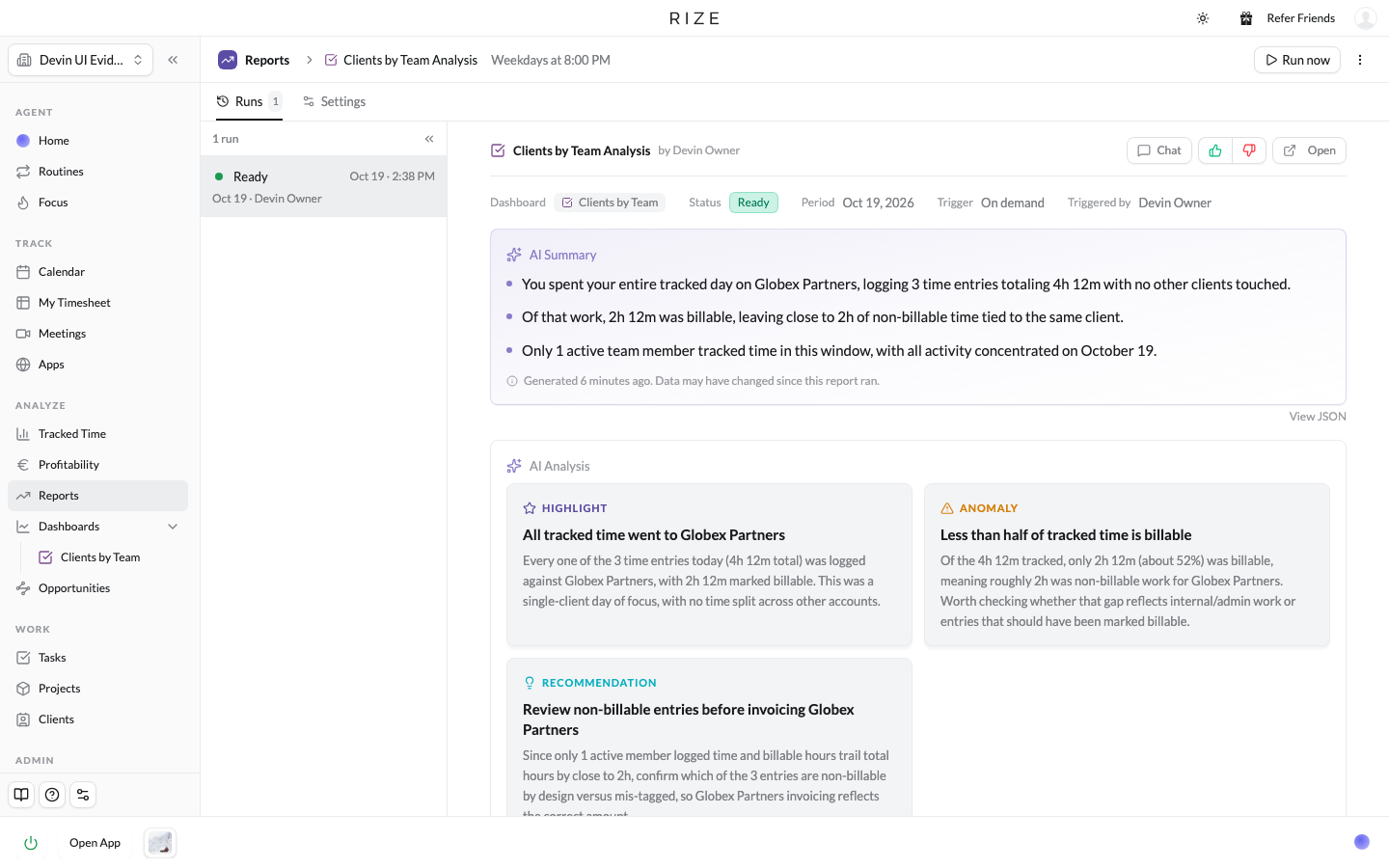Open My Timesheet
The width and height of the screenshot is (1389, 868).
(97, 303)
